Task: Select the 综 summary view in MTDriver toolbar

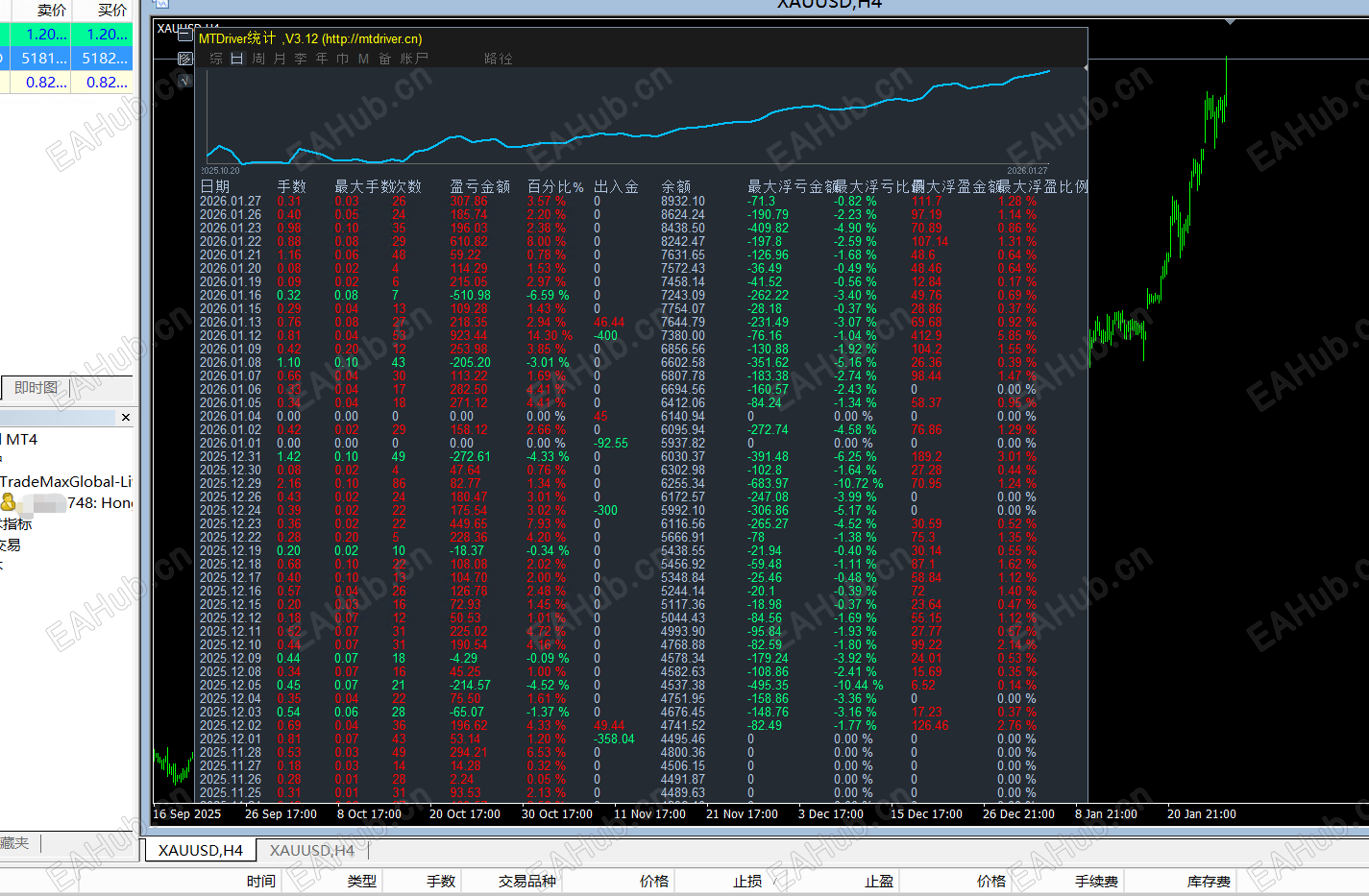Action: pos(215,58)
